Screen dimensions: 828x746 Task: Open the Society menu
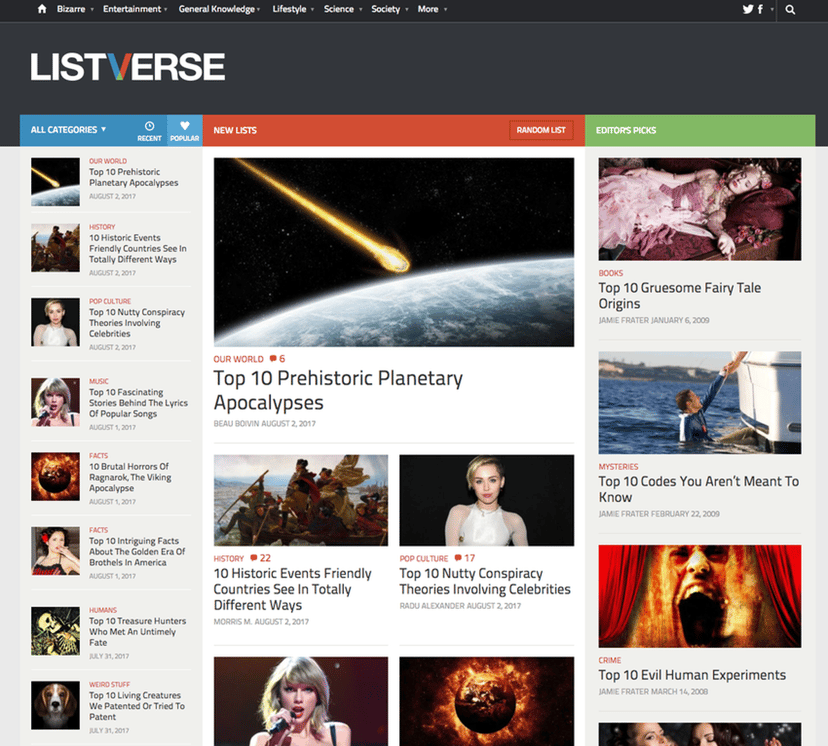385,9
